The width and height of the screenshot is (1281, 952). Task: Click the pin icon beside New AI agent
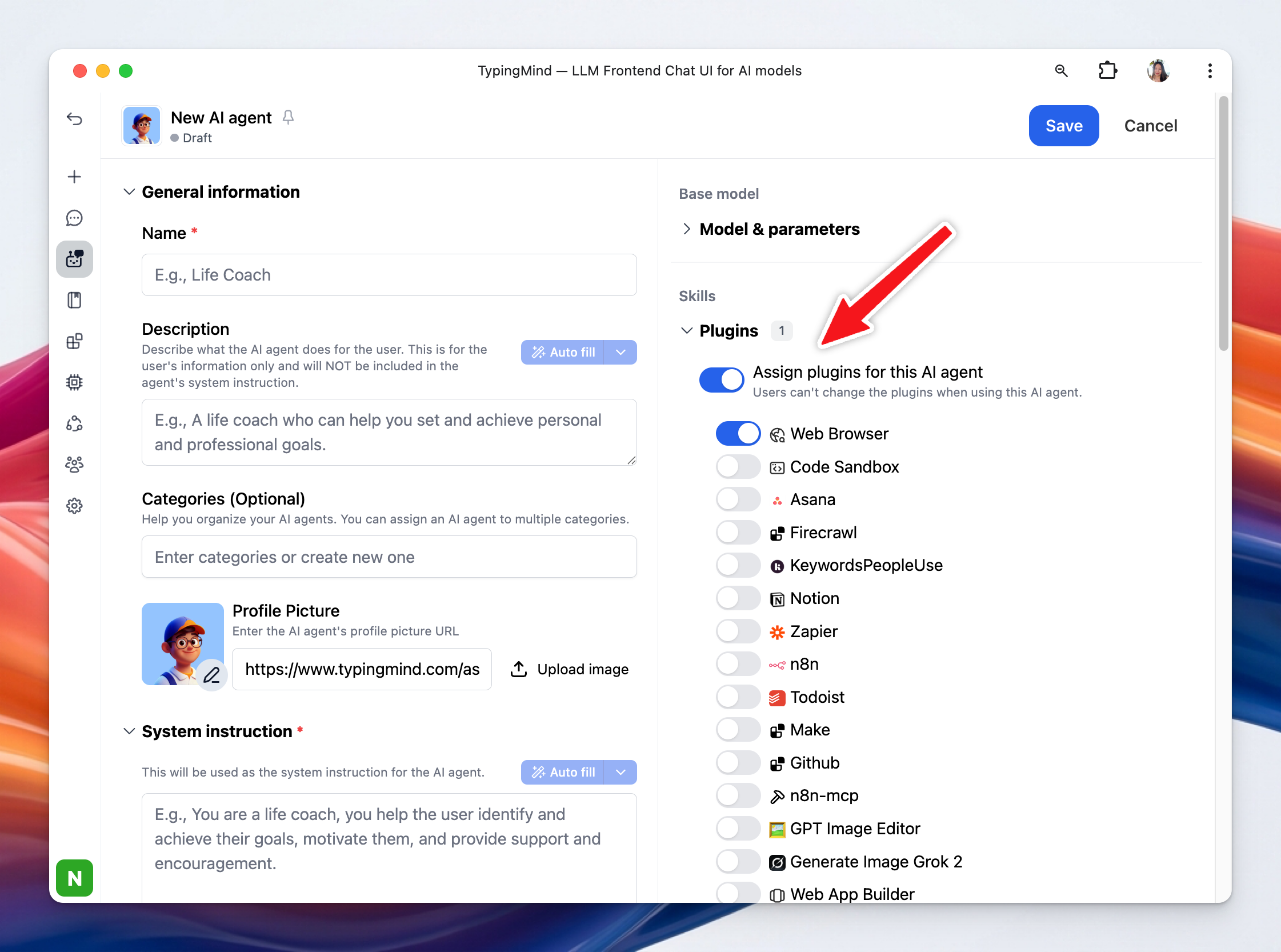tap(288, 118)
